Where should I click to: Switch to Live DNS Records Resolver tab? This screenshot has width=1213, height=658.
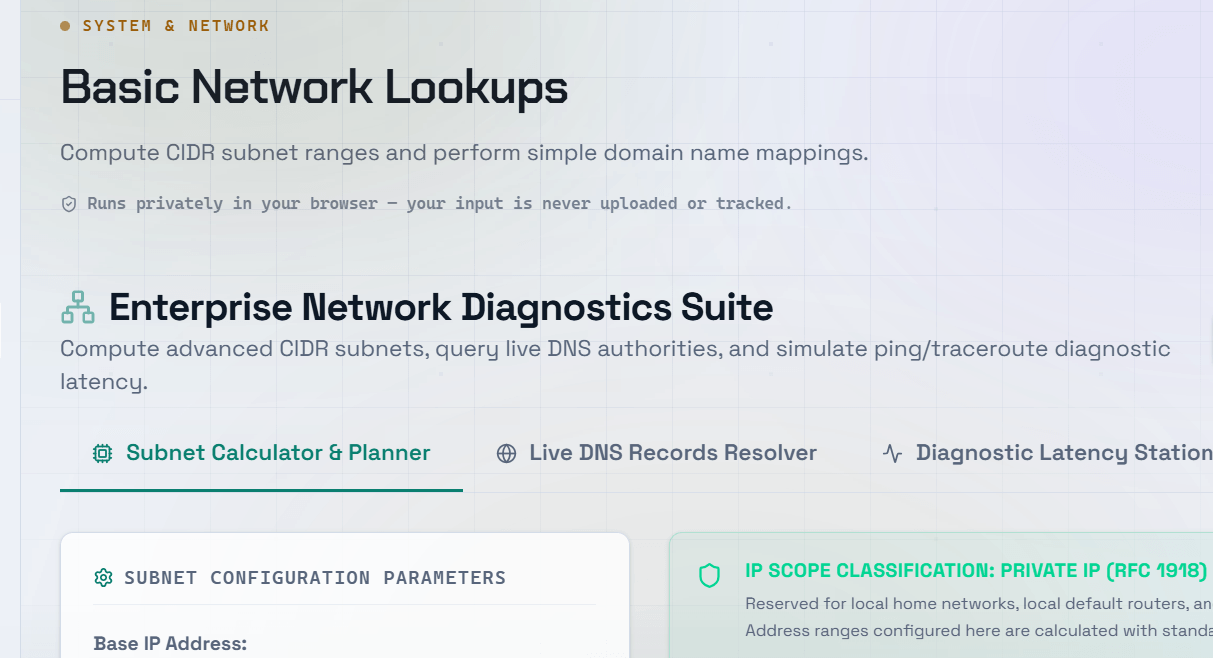click(657, 453)
